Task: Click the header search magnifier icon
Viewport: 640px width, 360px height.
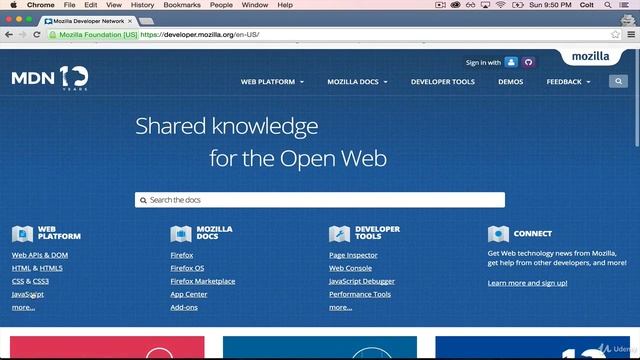Action: point(618,81)
